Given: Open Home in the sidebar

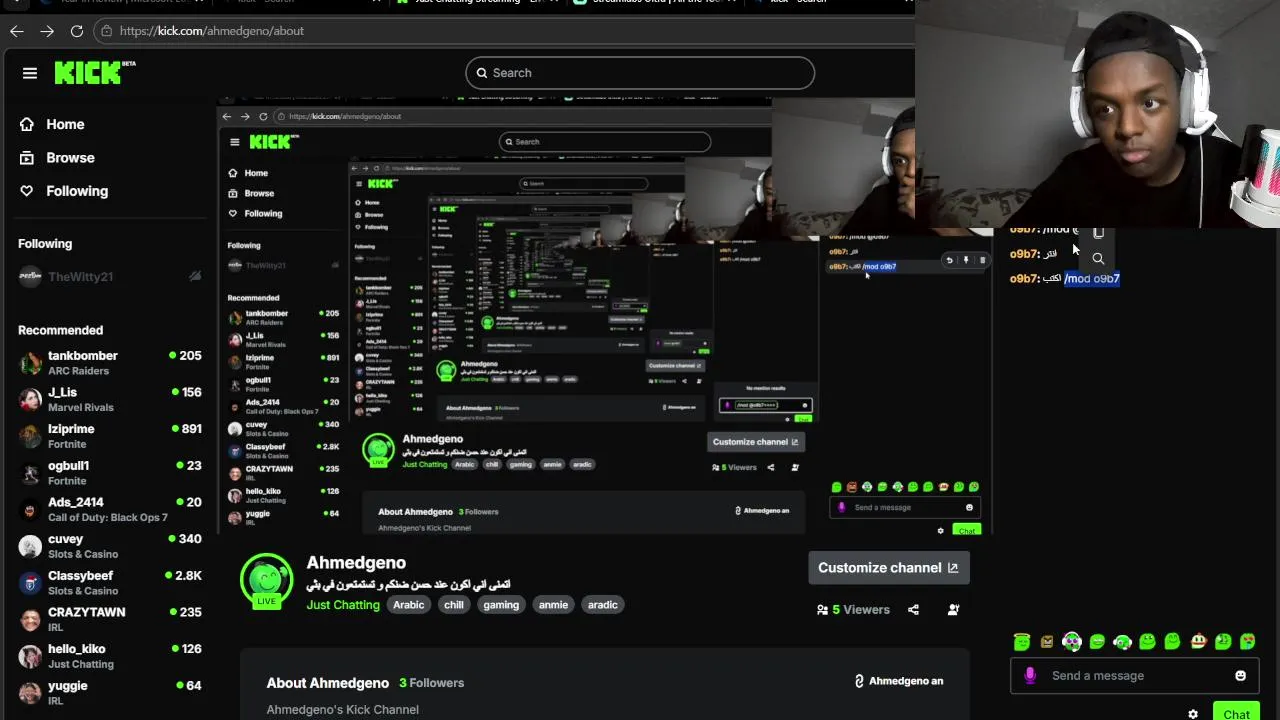Looking at the screenshot, I should [52, 124].
